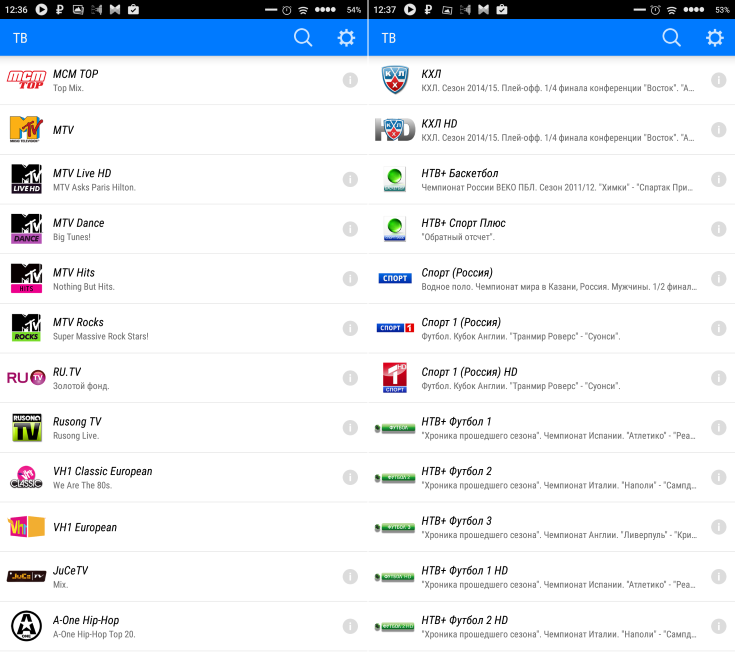The height and width of the screenshot is (653, 735).
Task: Show info for НТВ+ Футбол 3 channel
Action: 719,527
